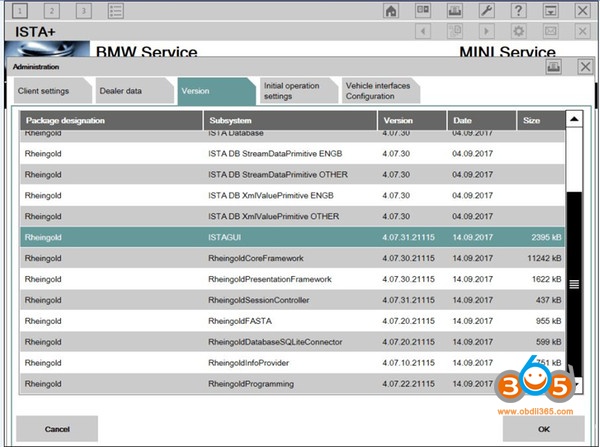The image size is (600, 447).
Task: Select the RheingoldDatabaseSQLiteConnector row
Action: click(x=292, y=342)
